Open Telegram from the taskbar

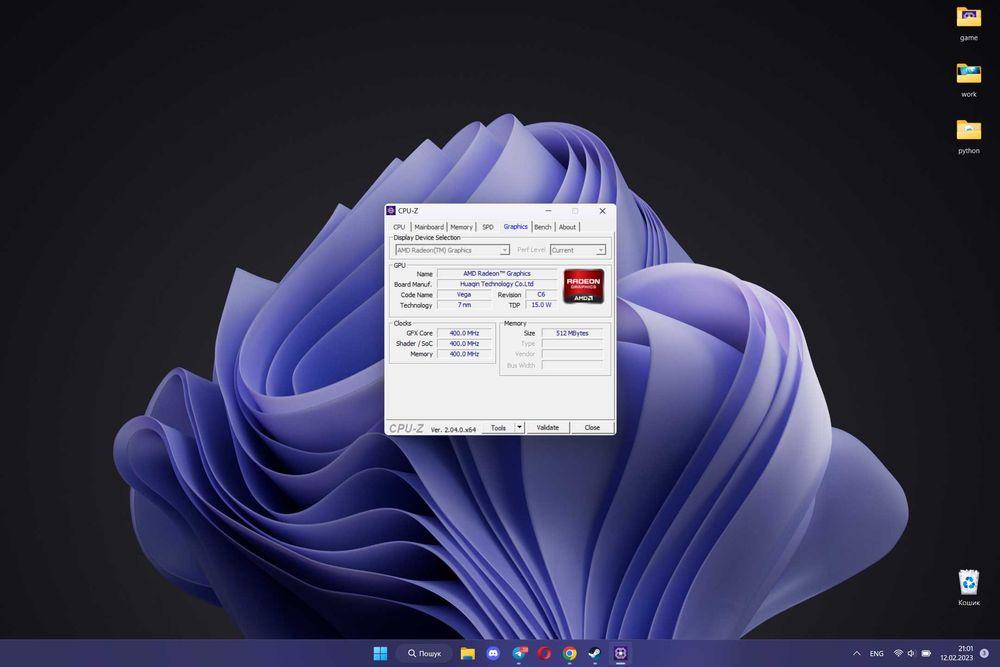point(519,653)
